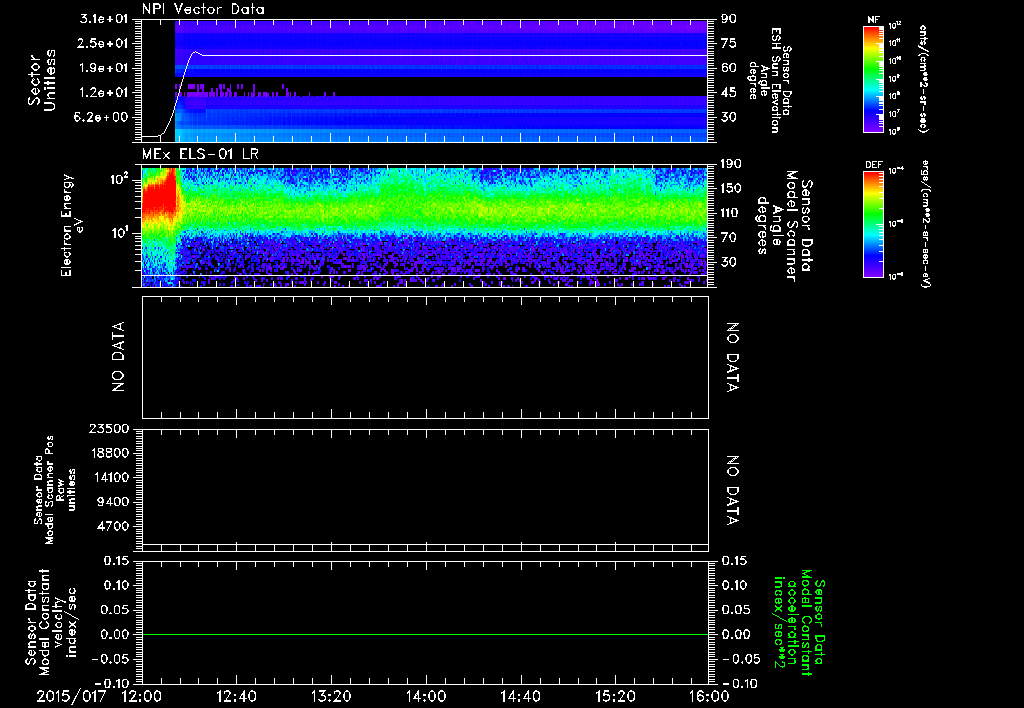The image size is (1024, 708).
Task: Click the "16:00" time axis label
Action: click(x=709, y=697)
